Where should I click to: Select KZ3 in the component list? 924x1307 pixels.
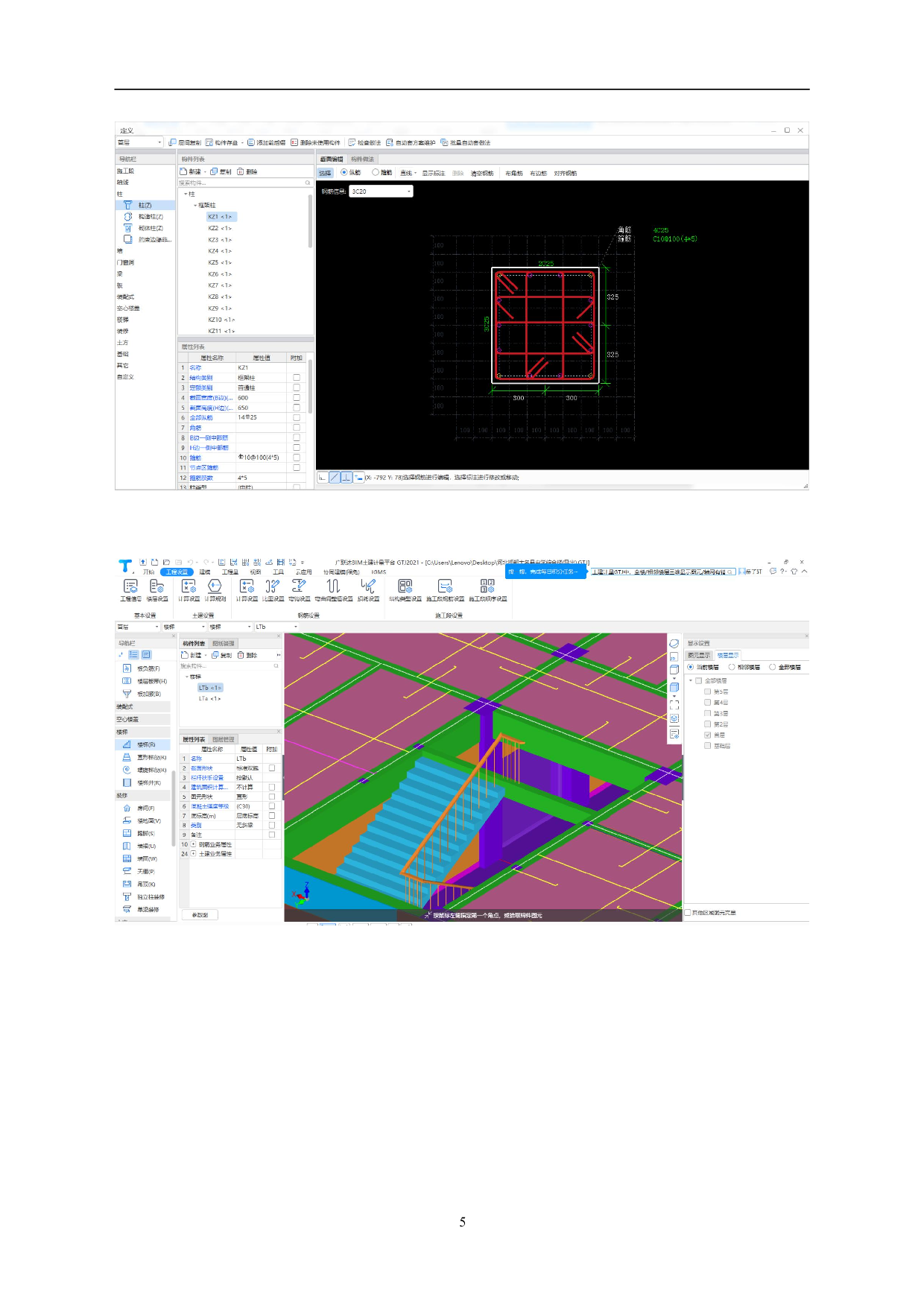pyautogui.click(x=219, y=240)
